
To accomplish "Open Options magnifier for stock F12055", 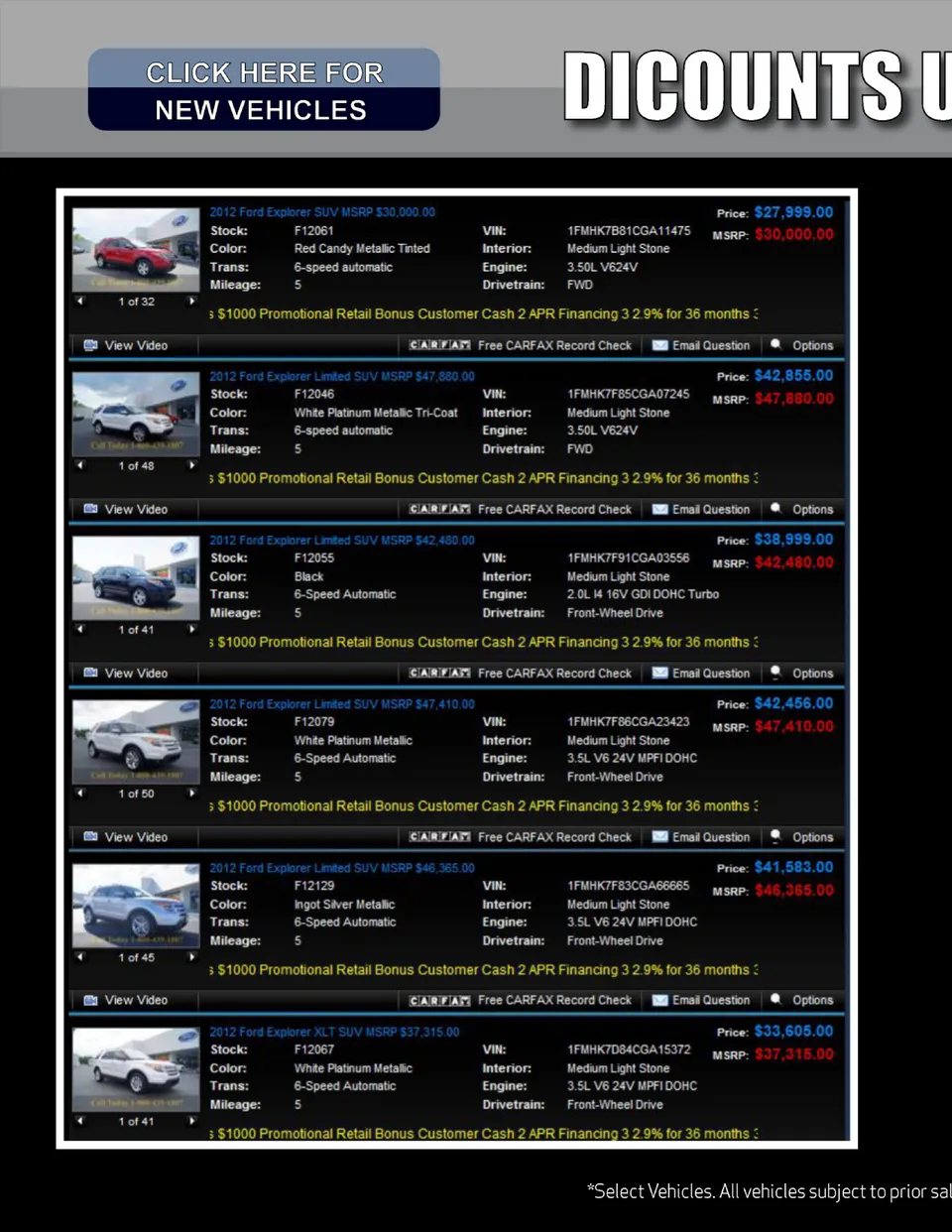I will pos(776,673).
